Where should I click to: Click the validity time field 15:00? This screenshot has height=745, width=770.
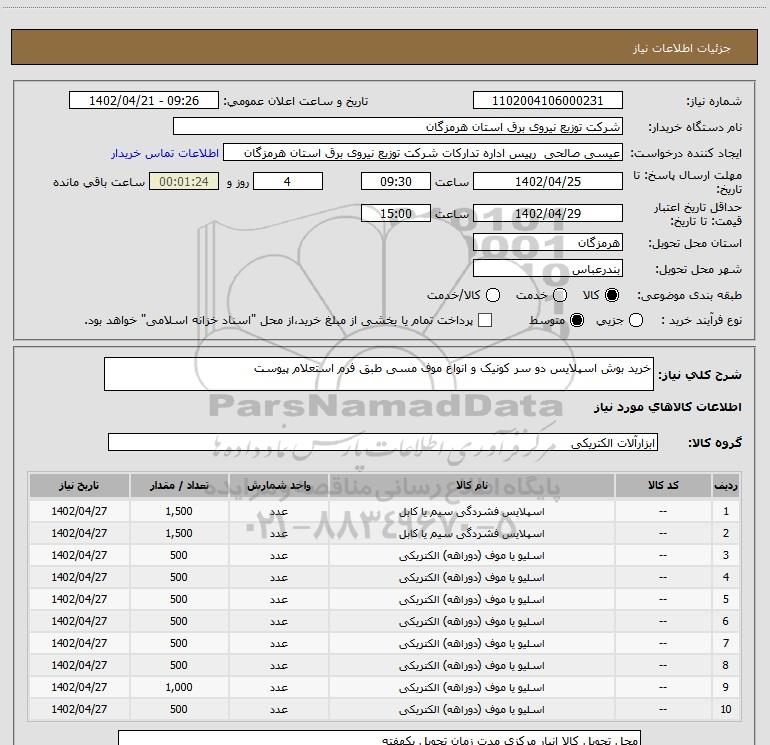pos(396,213)
